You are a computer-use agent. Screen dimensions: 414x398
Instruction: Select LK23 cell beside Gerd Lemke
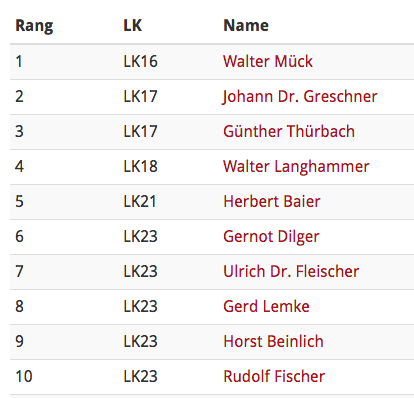pos(140,306)
